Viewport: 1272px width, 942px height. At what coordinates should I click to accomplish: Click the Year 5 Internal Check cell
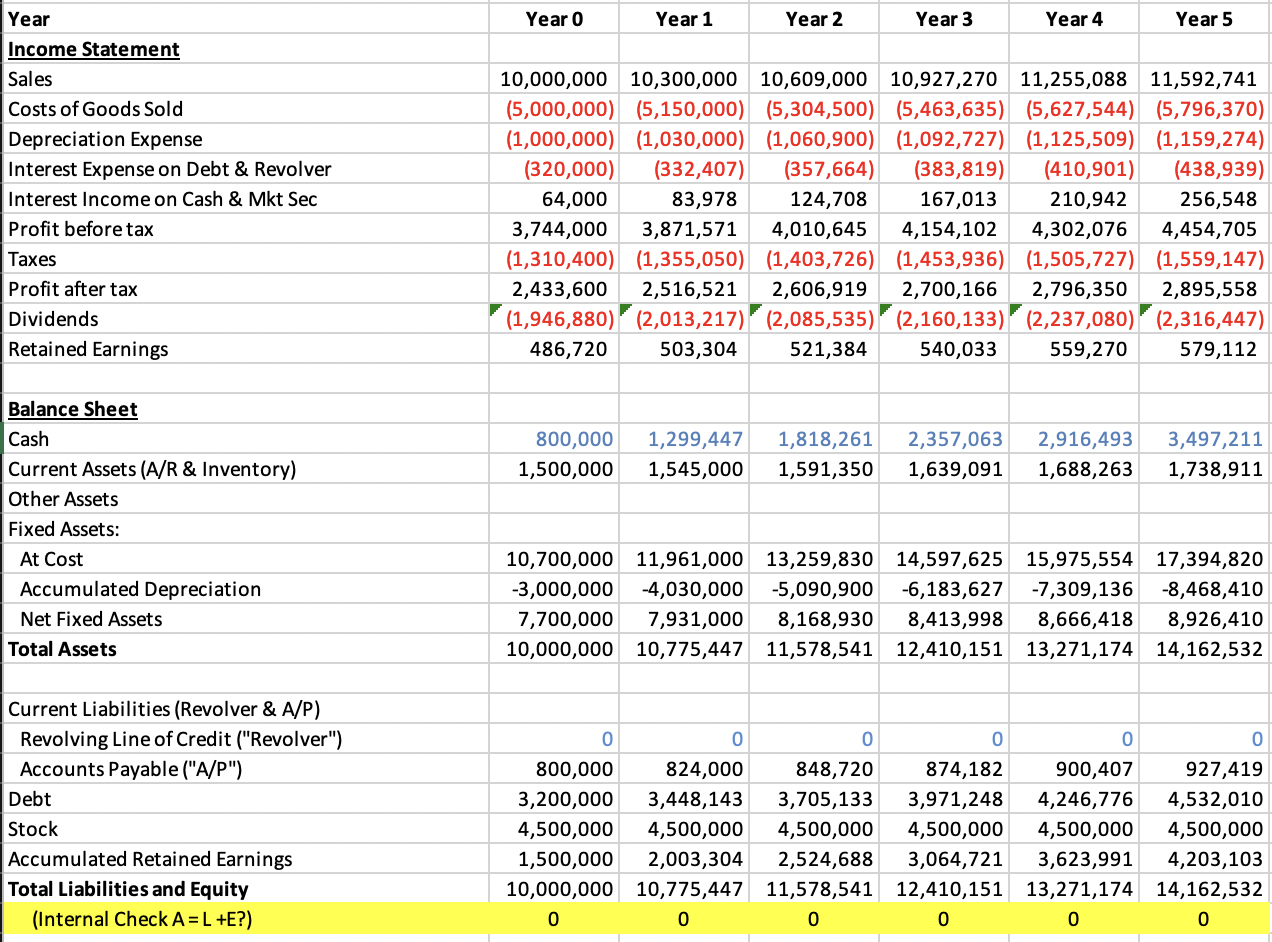(1204, 919)
